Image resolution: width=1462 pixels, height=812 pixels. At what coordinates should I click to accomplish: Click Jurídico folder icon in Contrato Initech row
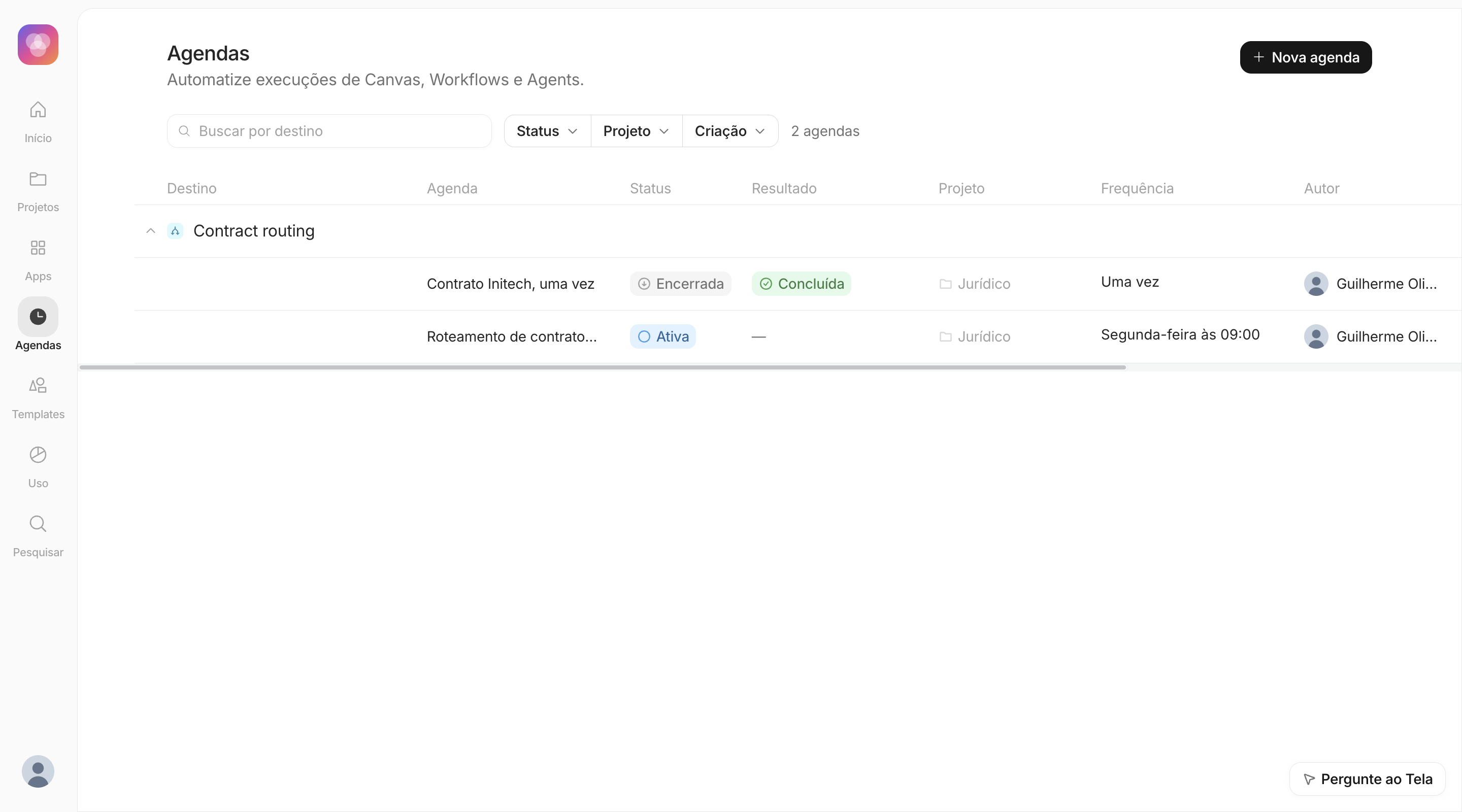pos(946,284)
